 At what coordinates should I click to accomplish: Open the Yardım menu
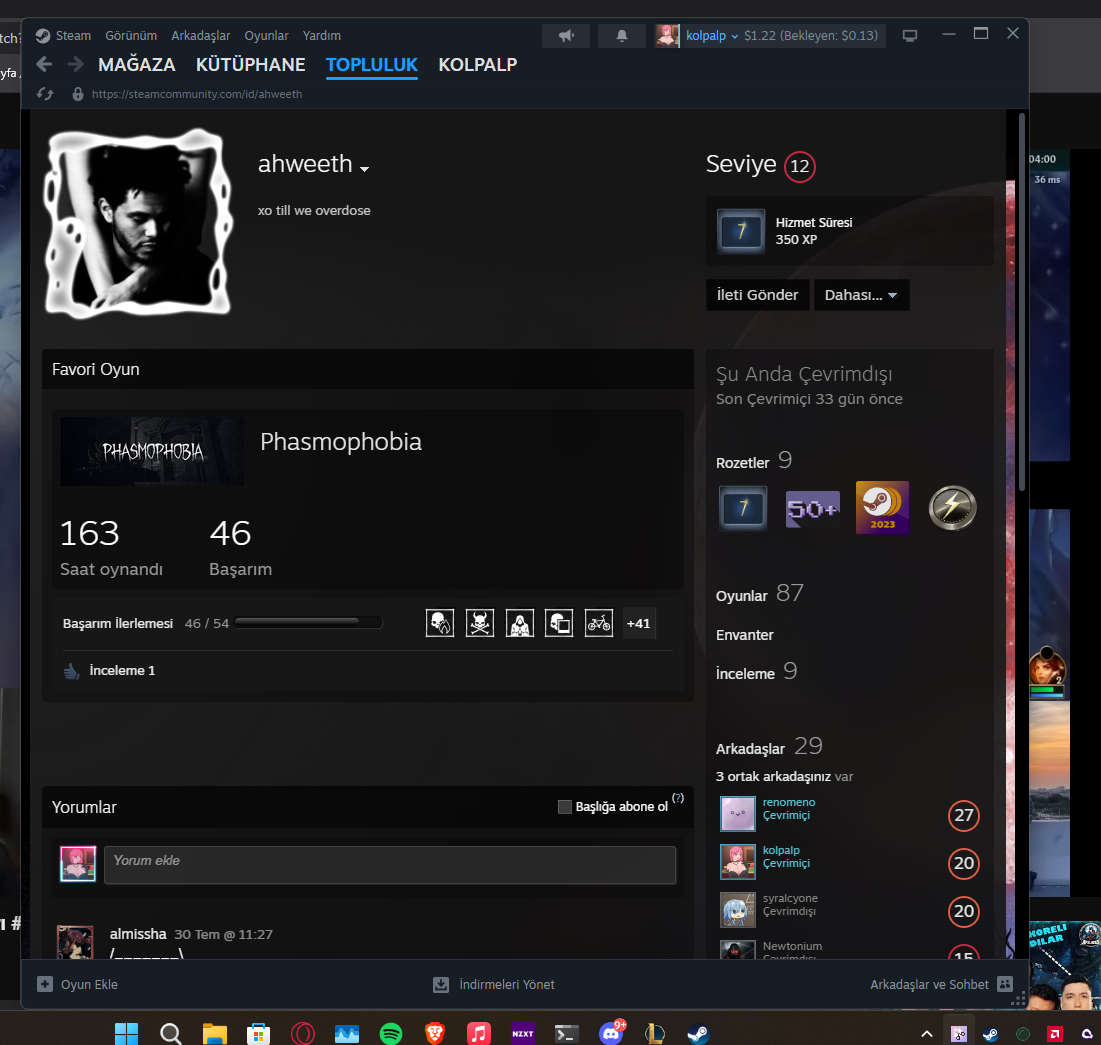[x=322, y=36]
